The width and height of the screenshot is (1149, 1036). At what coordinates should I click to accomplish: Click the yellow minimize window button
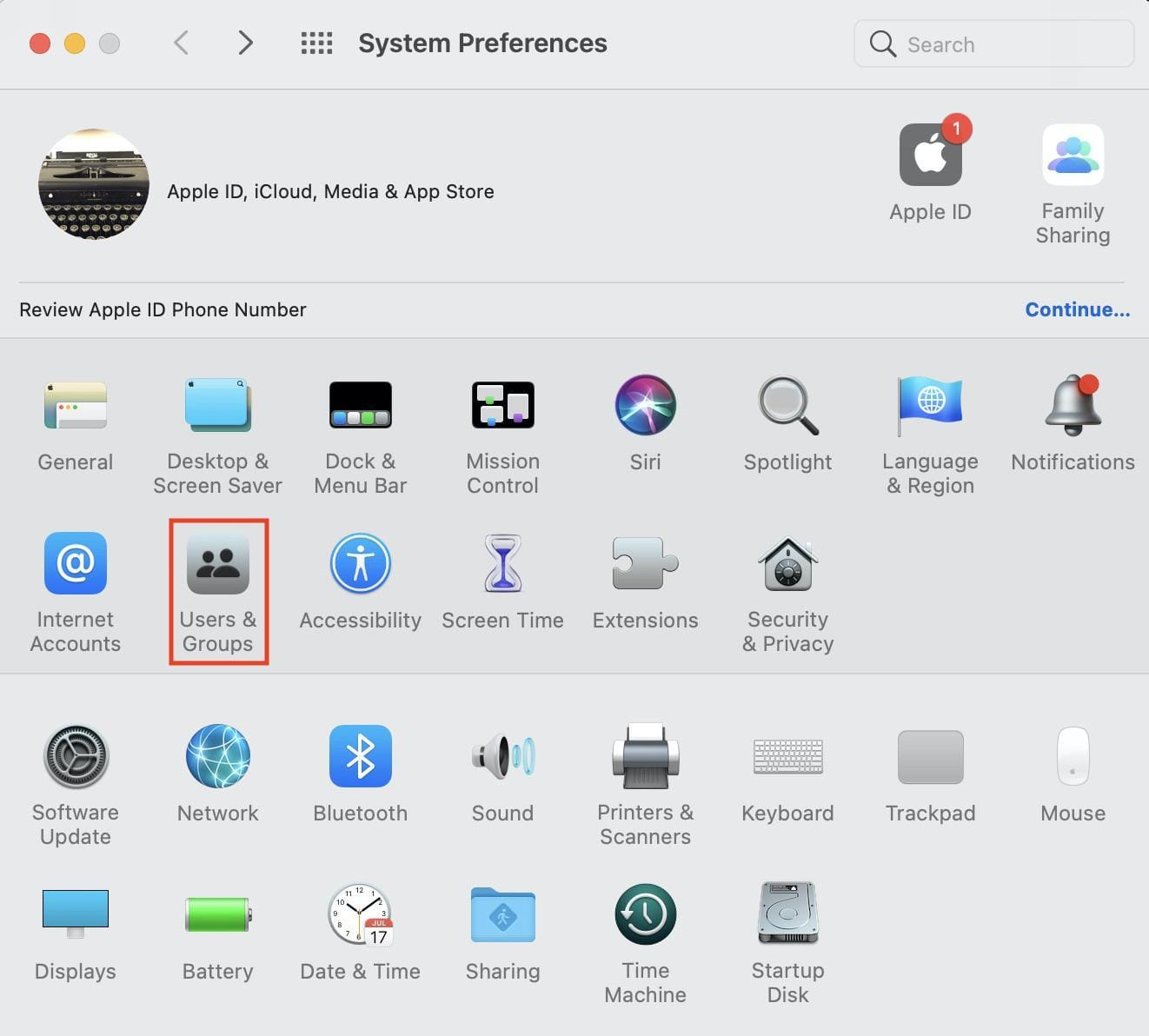point(75,43)
